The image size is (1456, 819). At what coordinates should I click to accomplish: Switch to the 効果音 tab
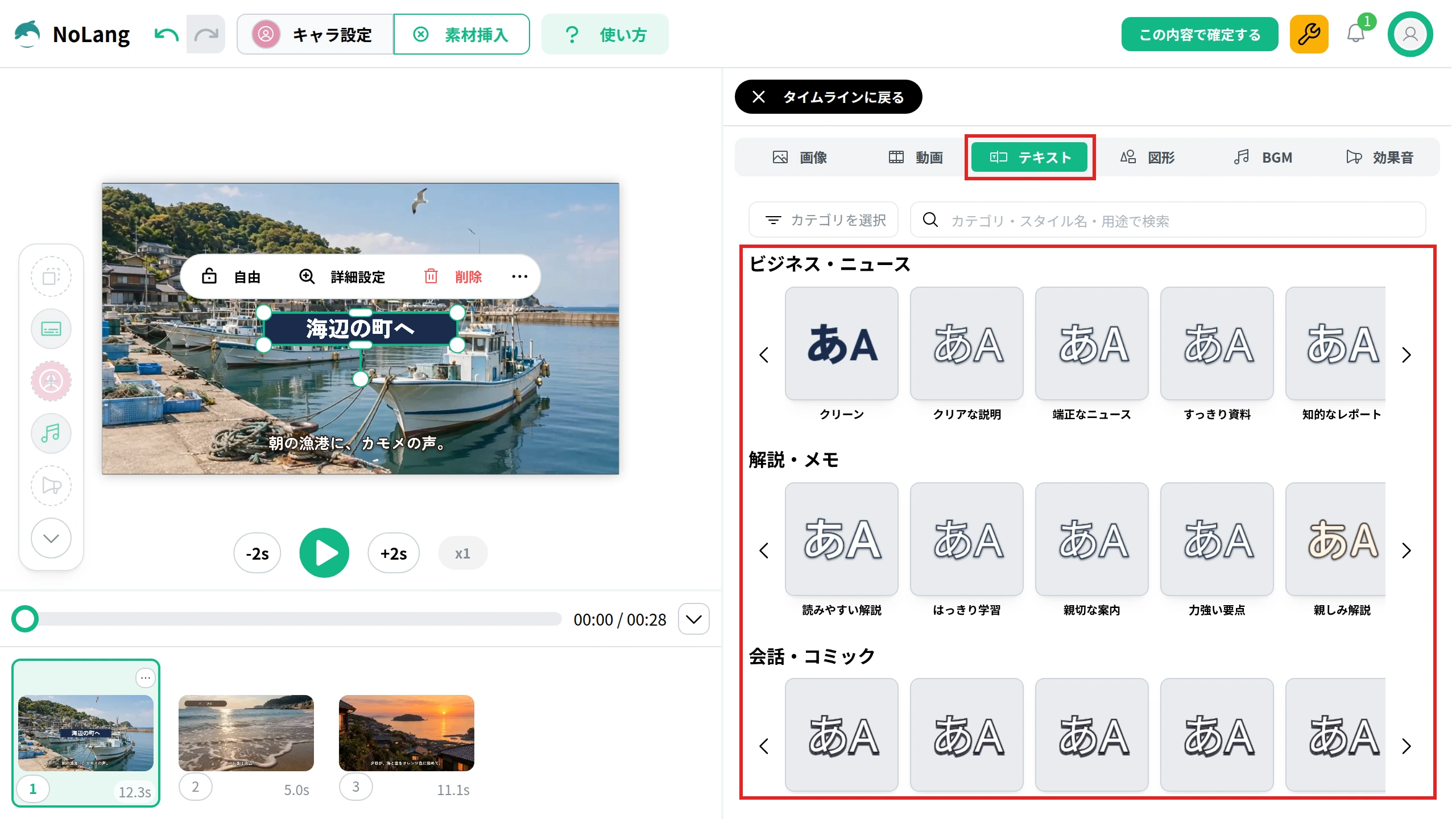(1380, 158)
